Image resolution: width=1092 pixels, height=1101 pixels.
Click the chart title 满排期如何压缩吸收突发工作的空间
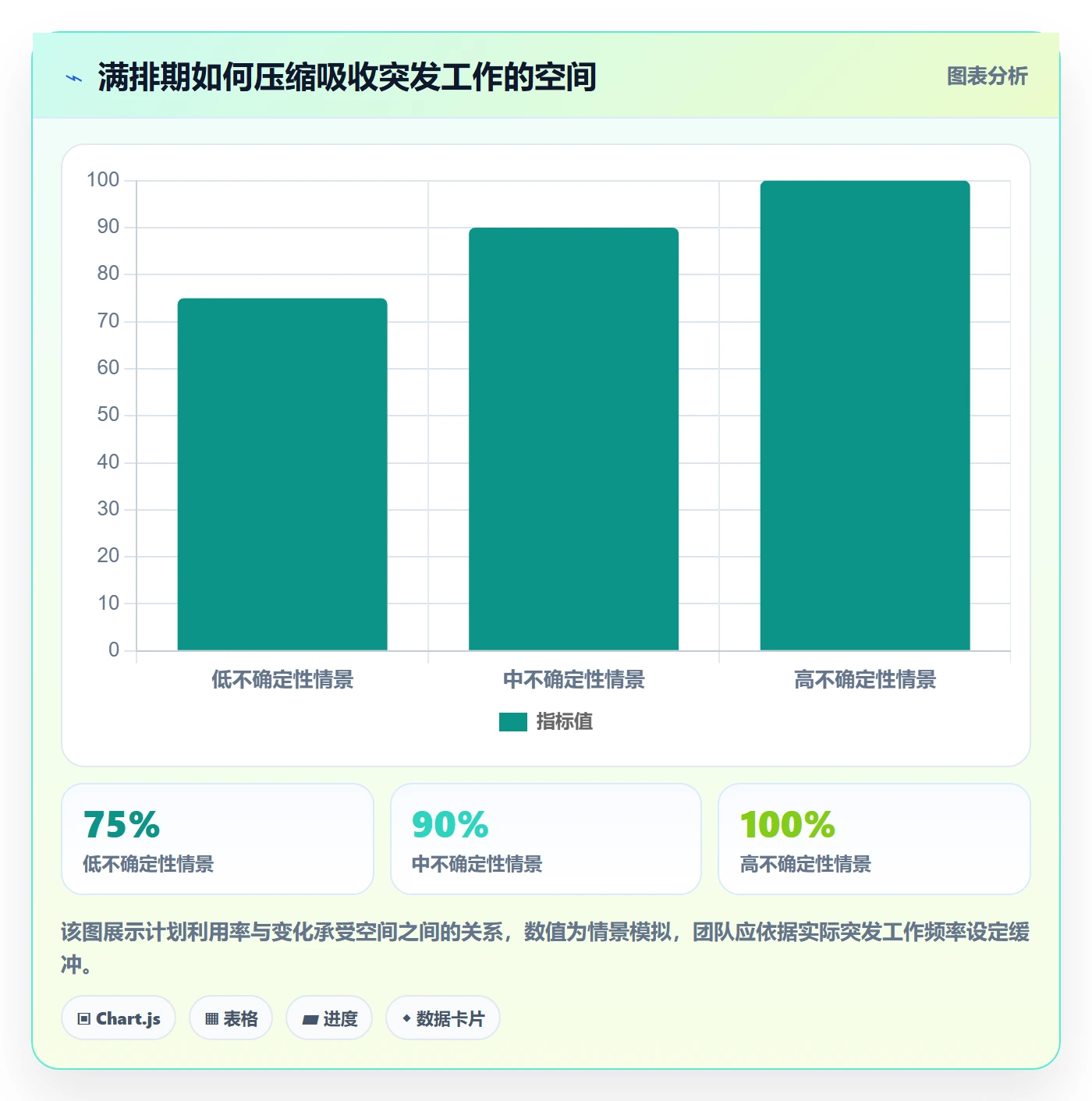[x=347, y=77]
